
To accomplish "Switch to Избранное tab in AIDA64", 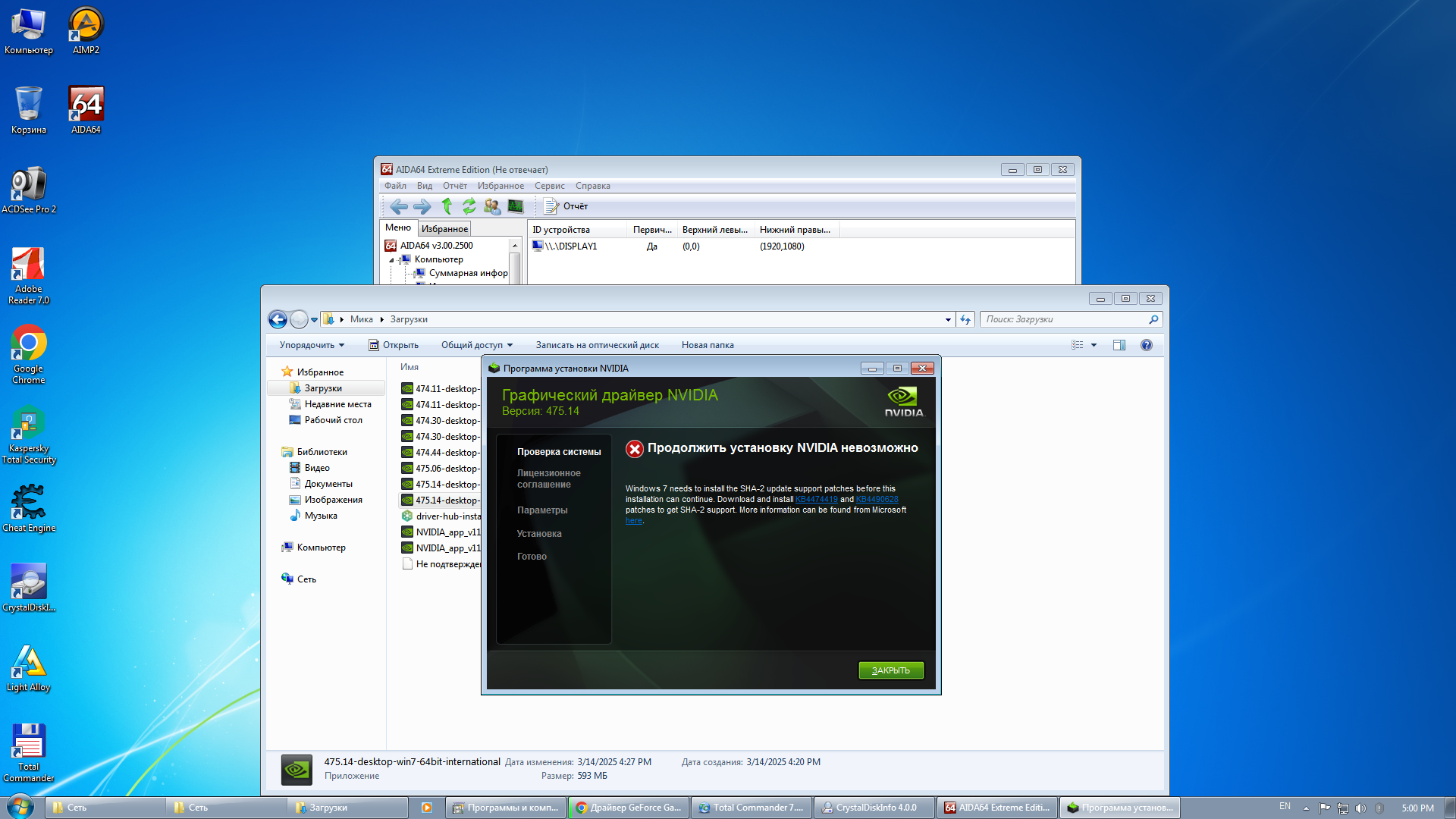I will pyautogui.click(x=444, y=228).
